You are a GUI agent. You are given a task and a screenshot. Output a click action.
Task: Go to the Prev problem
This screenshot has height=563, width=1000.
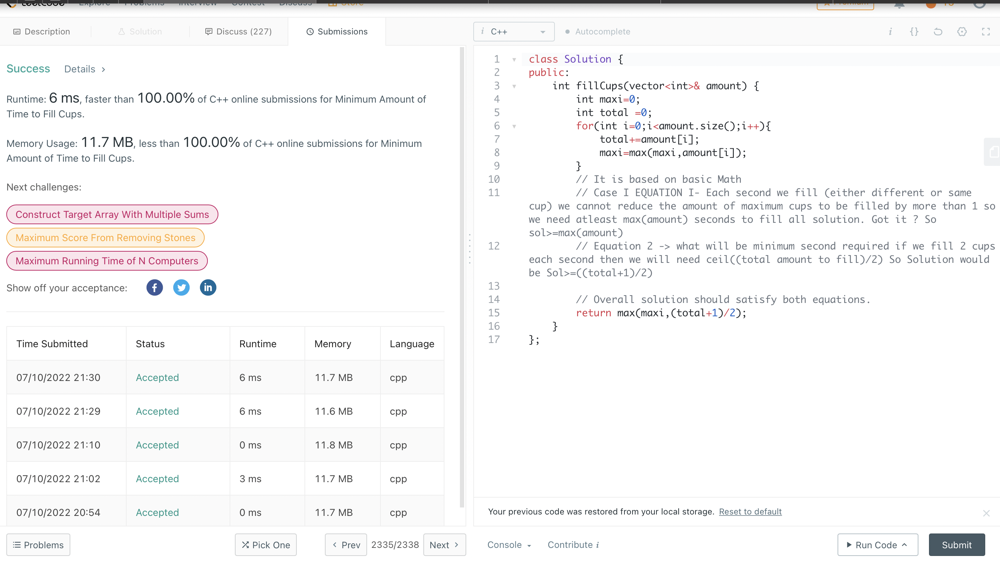pos(346,545)
